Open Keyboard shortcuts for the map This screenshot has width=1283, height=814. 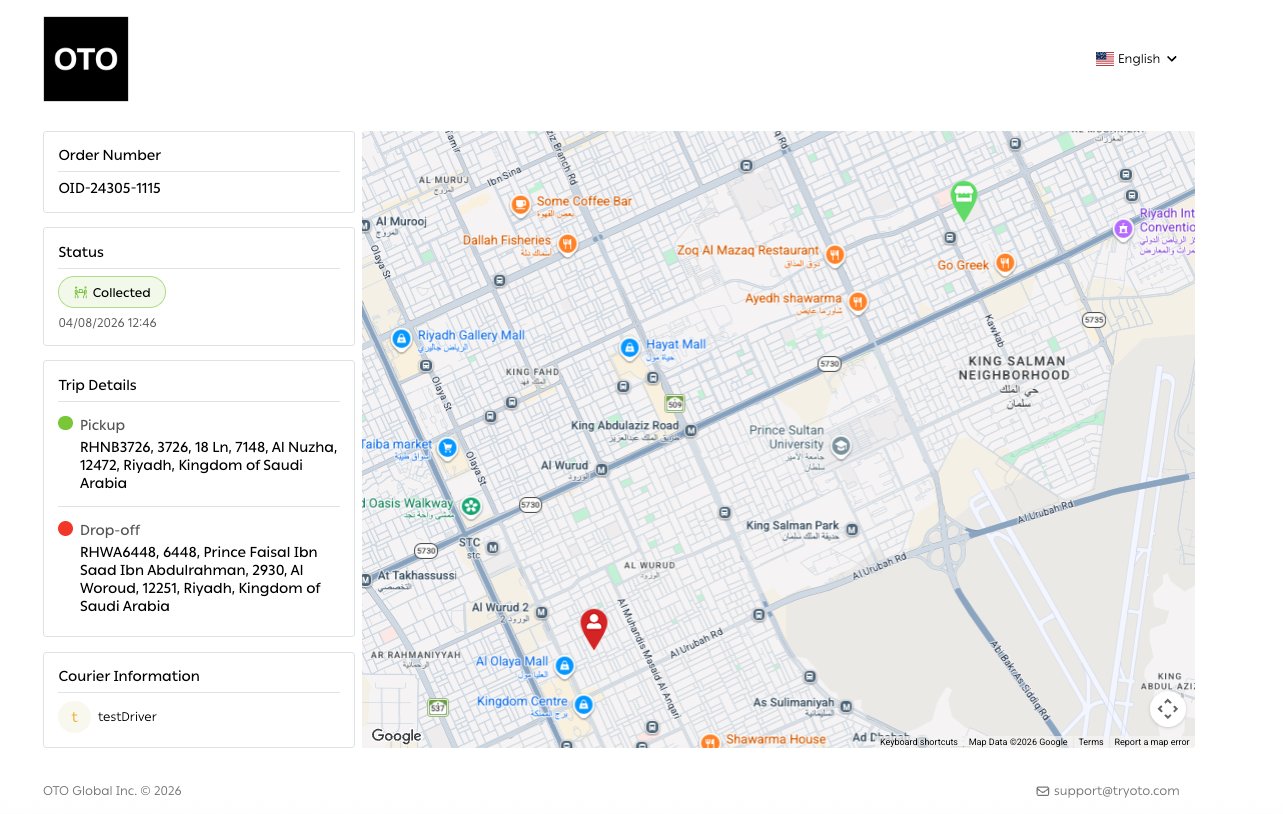[919, 742]
